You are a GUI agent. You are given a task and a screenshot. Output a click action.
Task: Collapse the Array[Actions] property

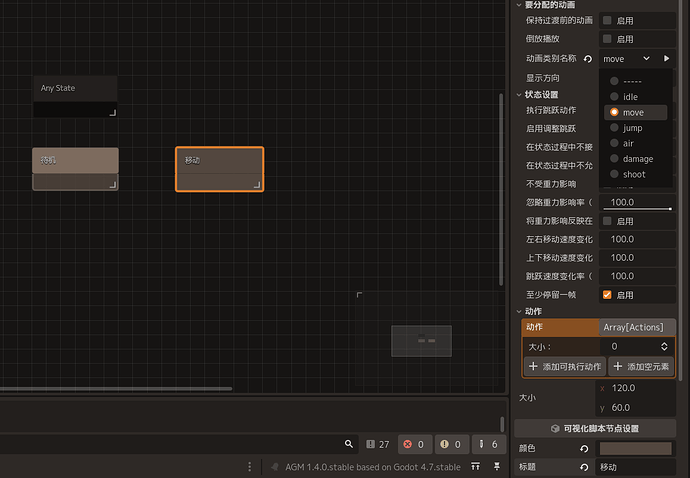point(637,327)
